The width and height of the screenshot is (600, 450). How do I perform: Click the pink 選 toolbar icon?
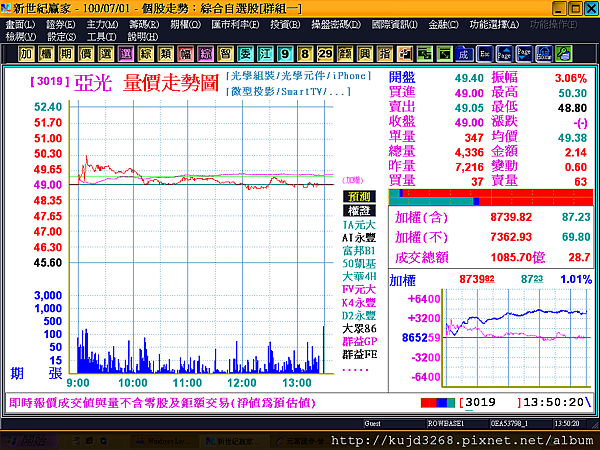pos(126,54)
